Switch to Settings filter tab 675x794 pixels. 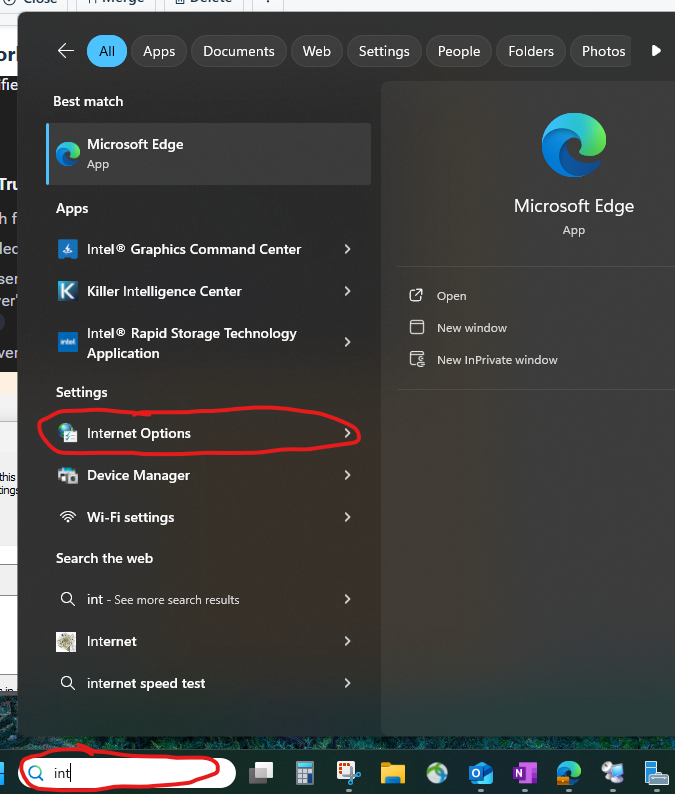coord(384,51)
